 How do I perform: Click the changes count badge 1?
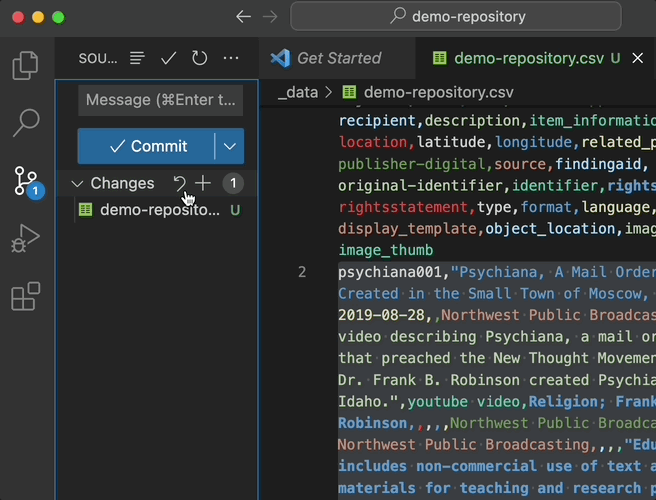(x=233, y=183)
